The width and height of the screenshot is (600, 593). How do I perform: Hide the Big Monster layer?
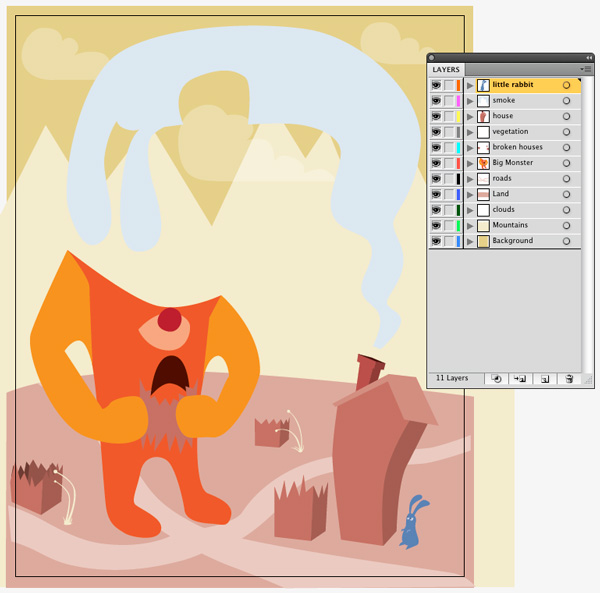point(436,163)
